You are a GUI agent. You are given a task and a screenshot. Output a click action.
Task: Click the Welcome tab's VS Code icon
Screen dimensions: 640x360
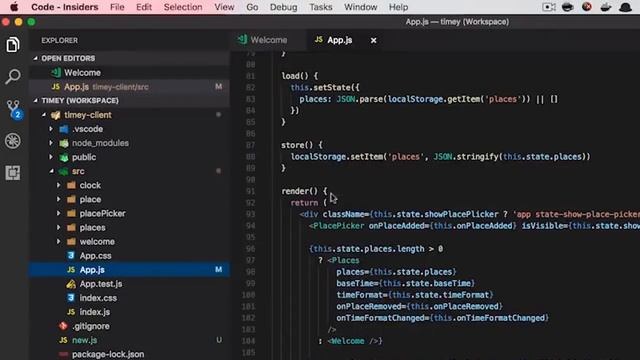243,40
